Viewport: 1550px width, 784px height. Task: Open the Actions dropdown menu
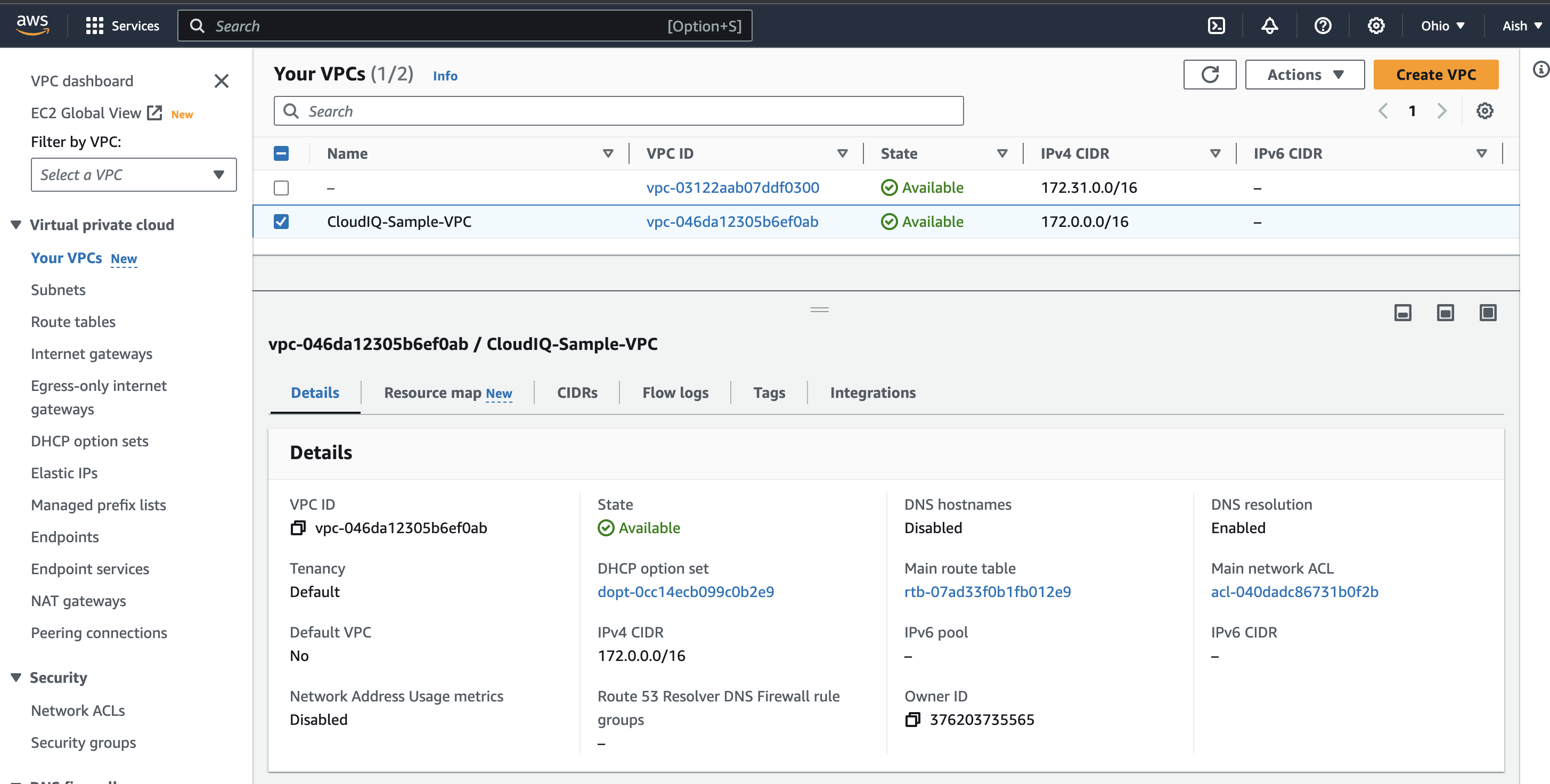tap(1304, 75)
